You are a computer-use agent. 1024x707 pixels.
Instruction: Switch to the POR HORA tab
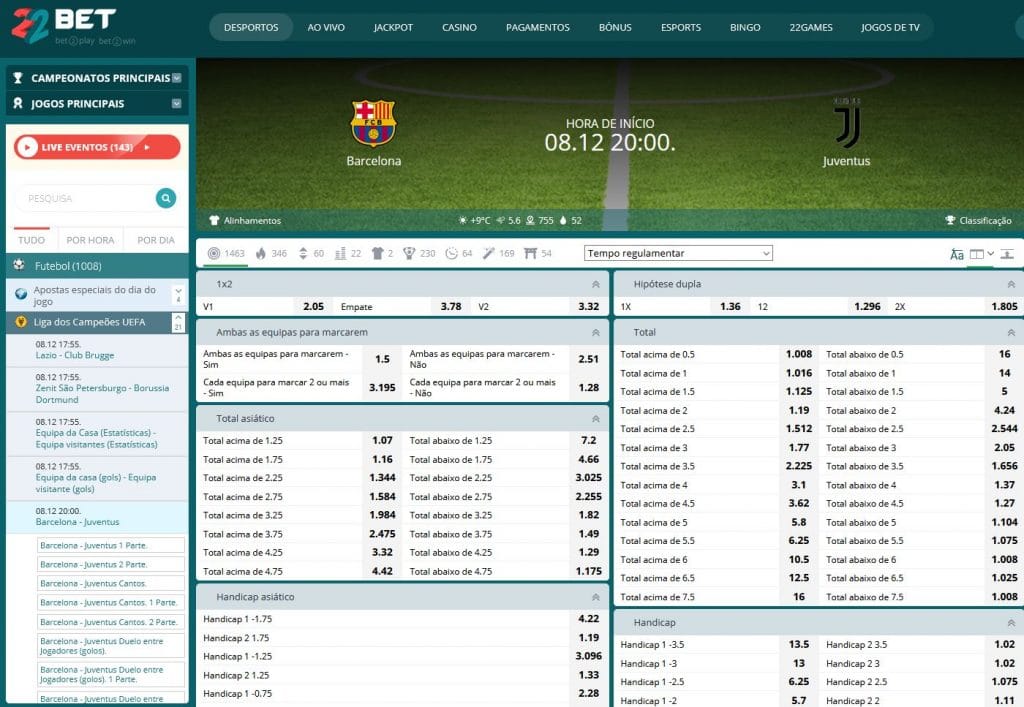tap(90, 240)
